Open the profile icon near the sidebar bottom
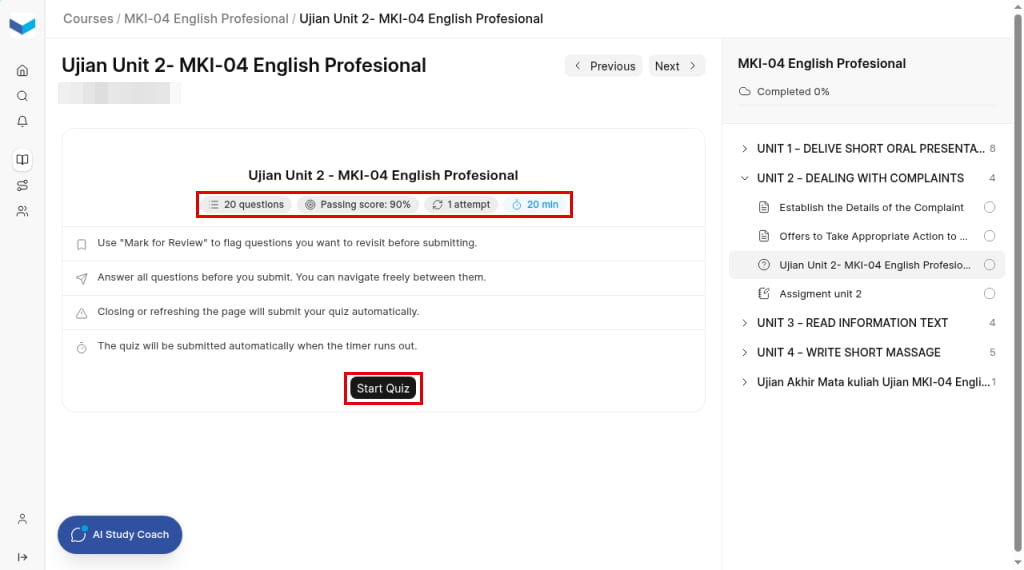Image resolution: width=1024 pixels, height=570 pixels. [x=22, y=519]
